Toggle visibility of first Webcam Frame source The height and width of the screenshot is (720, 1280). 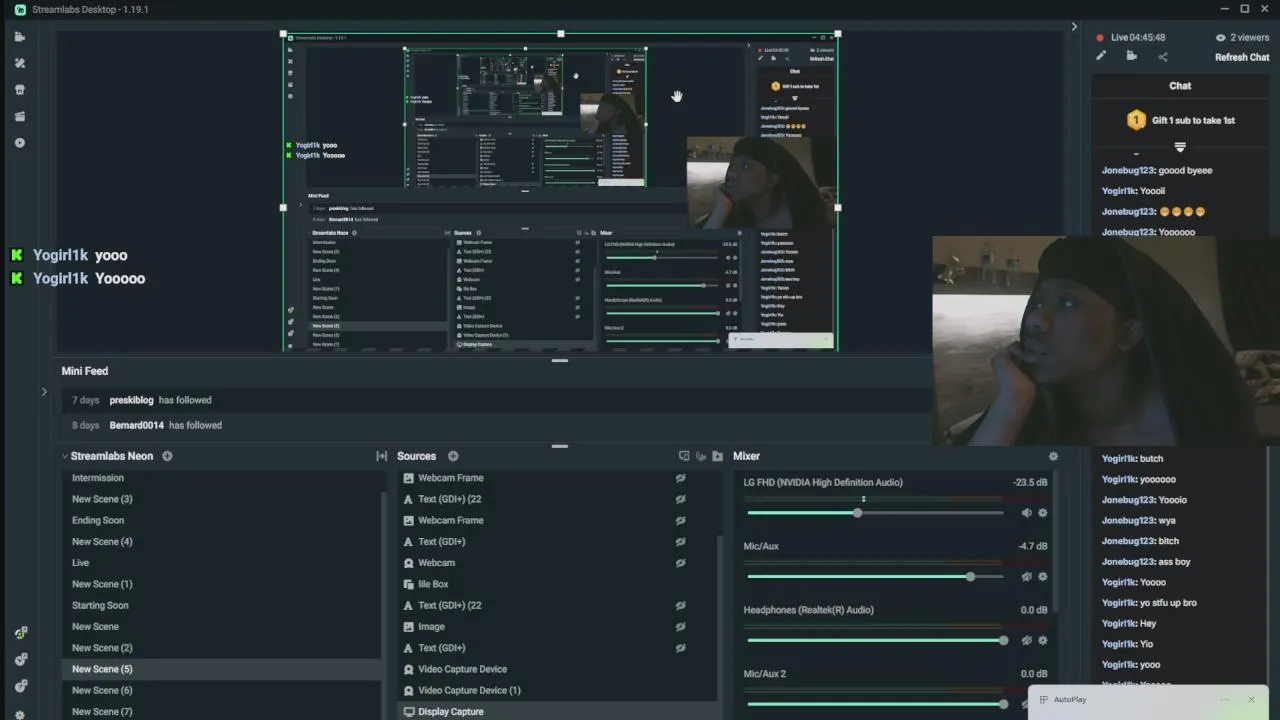[680, 478]
